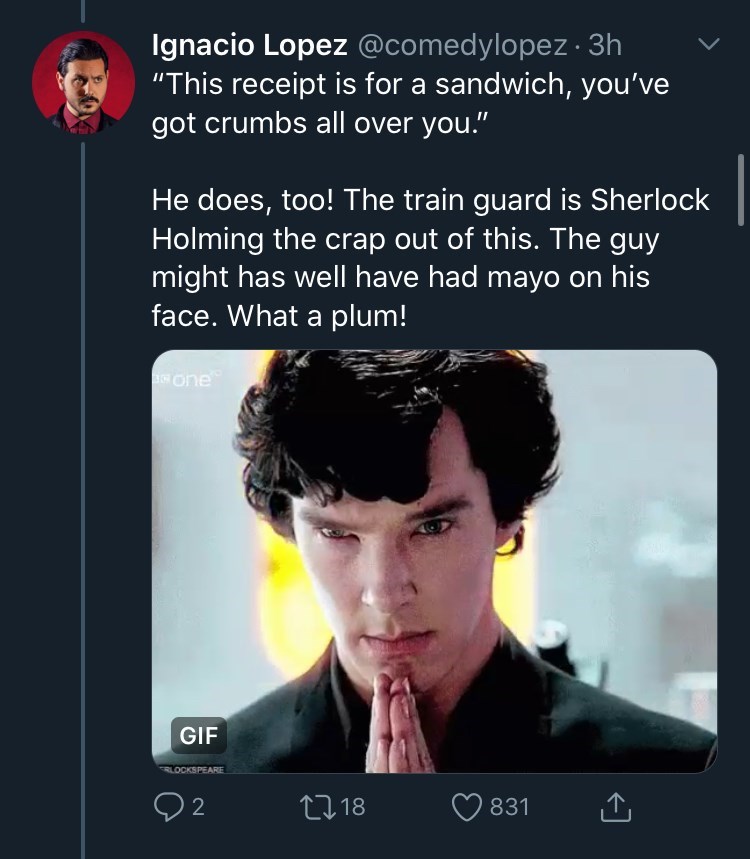Image resolution: width=750 pixels, height=859 pixels.
Task: Click the 3h timestamp of the tweet
Action: (605, 46)
